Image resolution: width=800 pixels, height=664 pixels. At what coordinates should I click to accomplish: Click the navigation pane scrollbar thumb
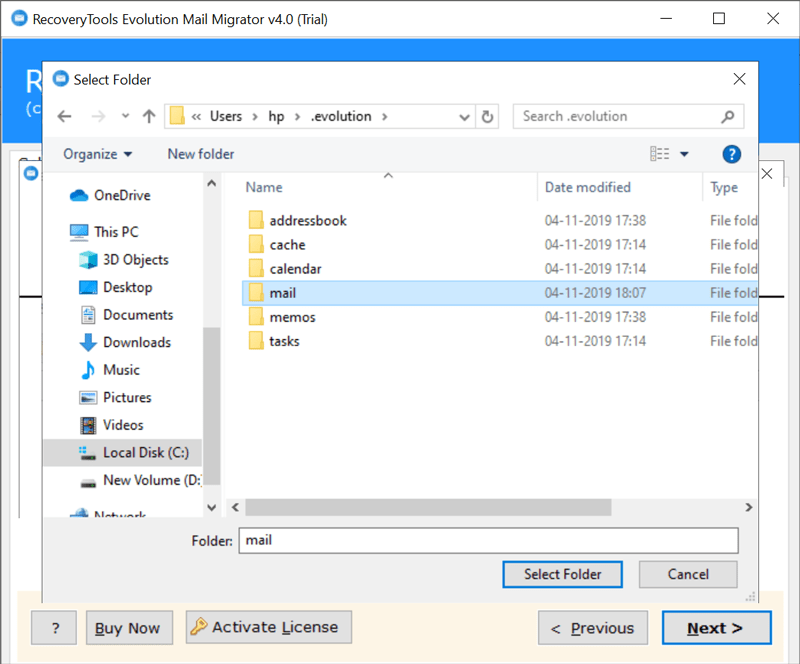[x=211, y=406]
